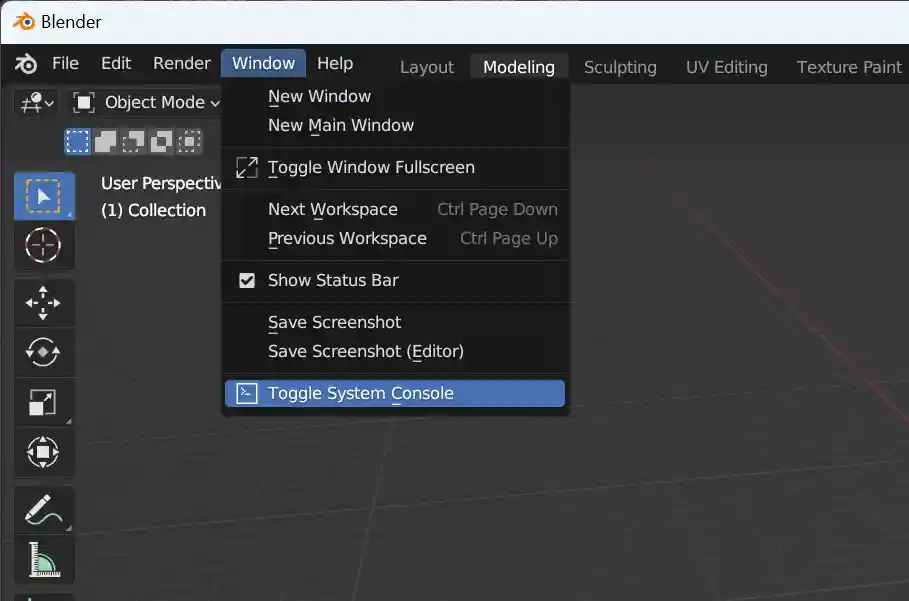
Task: Switch to the Sculpting workspace tab
Action: pyautogui.click(x=620, y=67)
